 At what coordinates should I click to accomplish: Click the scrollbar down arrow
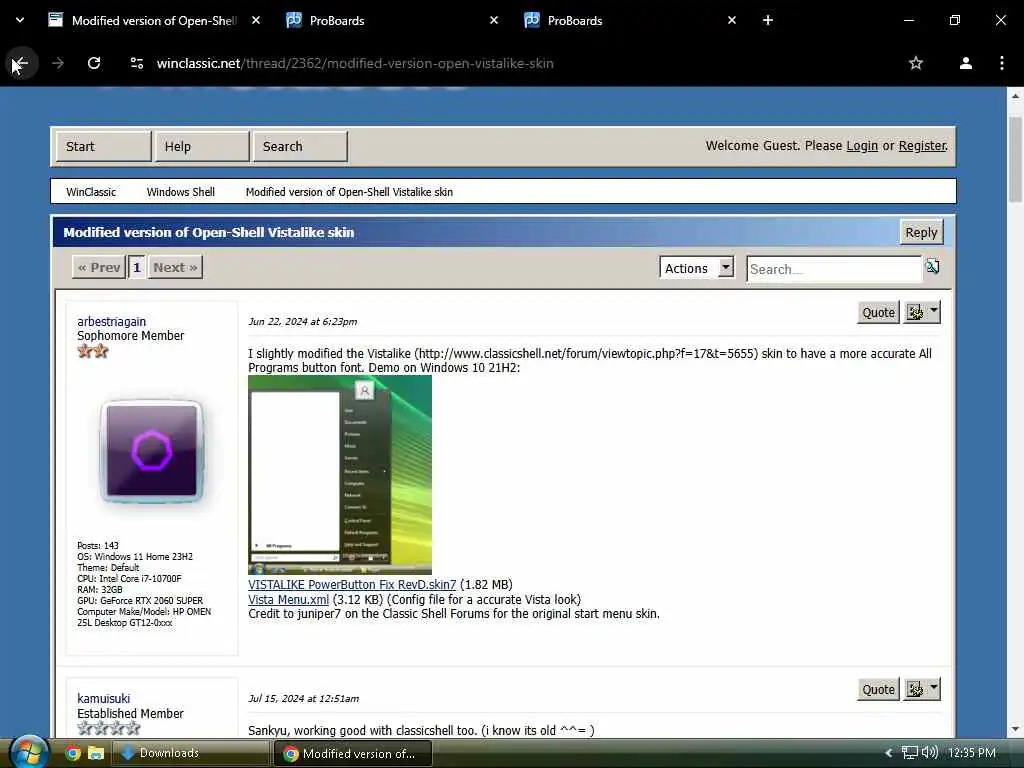pos(1015,729)
